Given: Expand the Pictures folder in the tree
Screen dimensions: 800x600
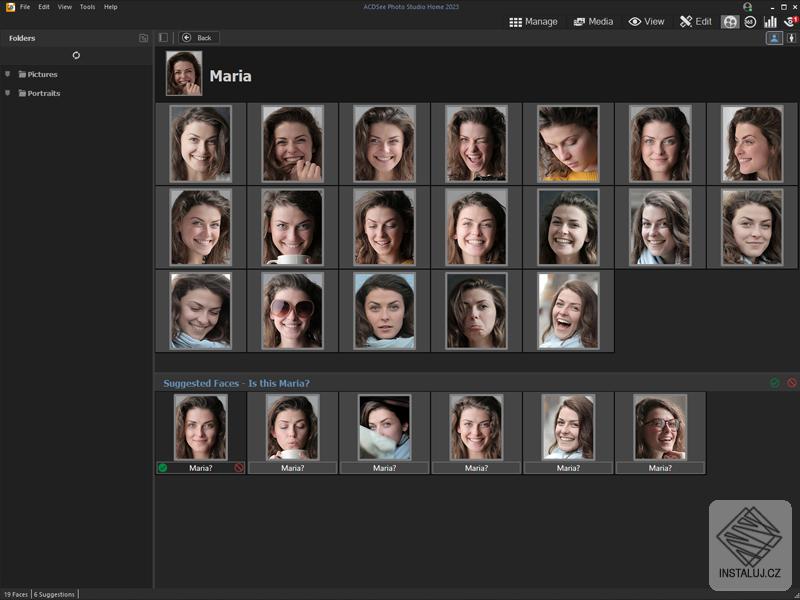Looking at the screenshot, I should pos(9,74).
